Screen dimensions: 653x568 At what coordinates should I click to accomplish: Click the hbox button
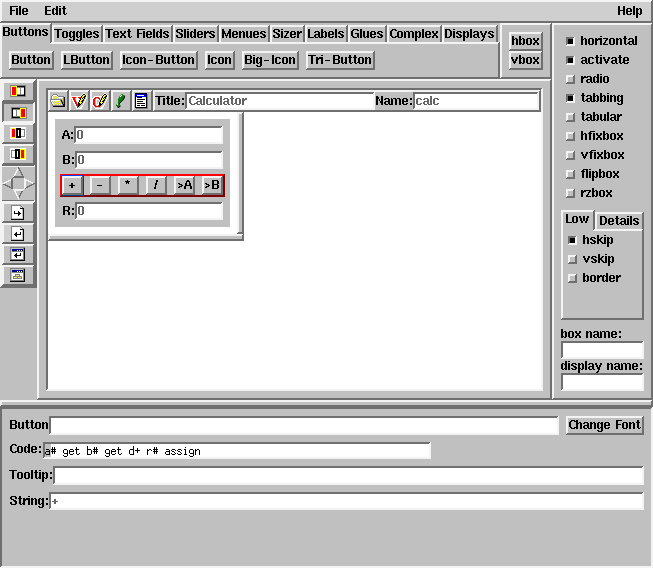pos(525,41)
